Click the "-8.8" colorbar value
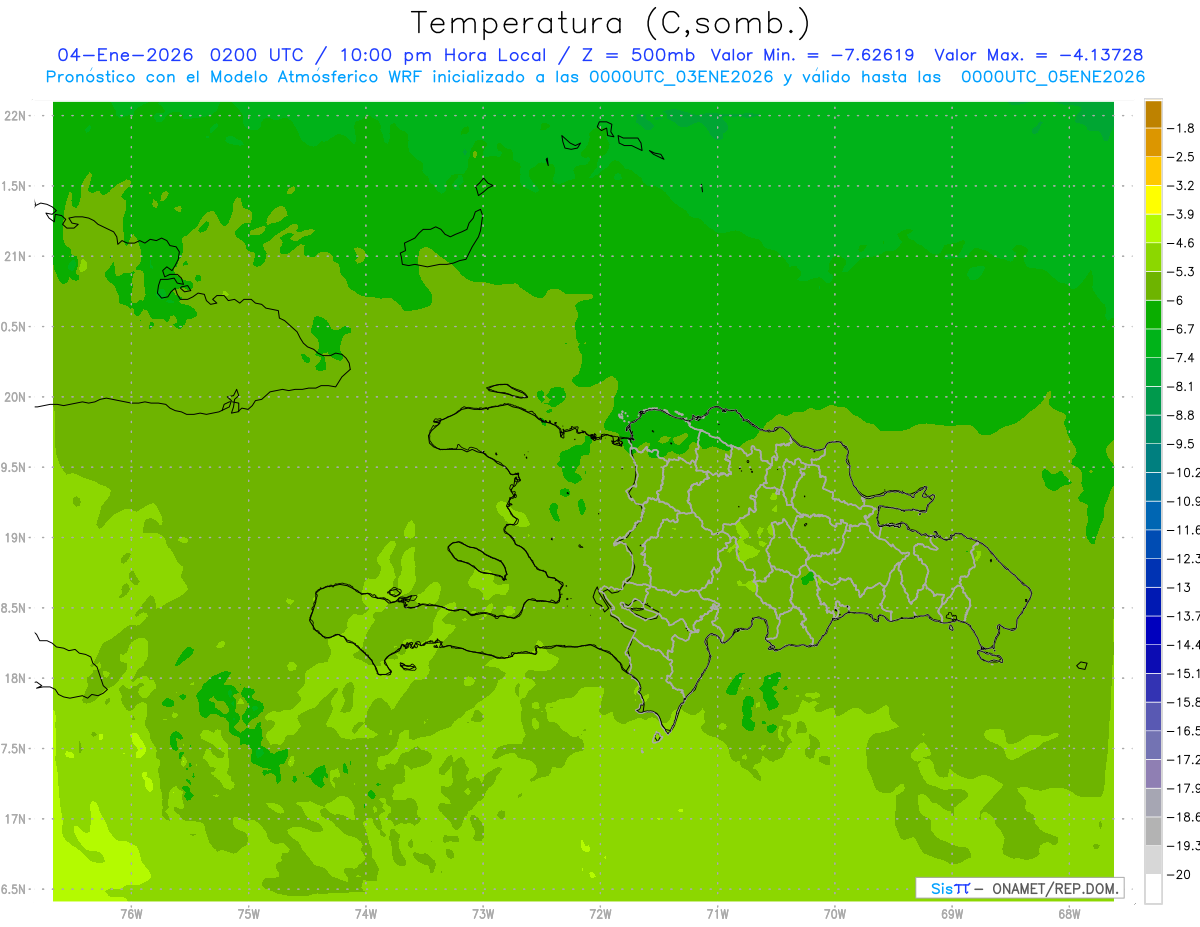 tap(1181, 415)
